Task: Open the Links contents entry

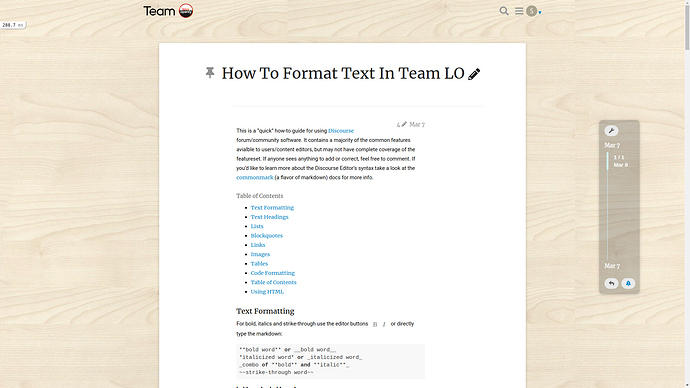Action: [258, 245]
